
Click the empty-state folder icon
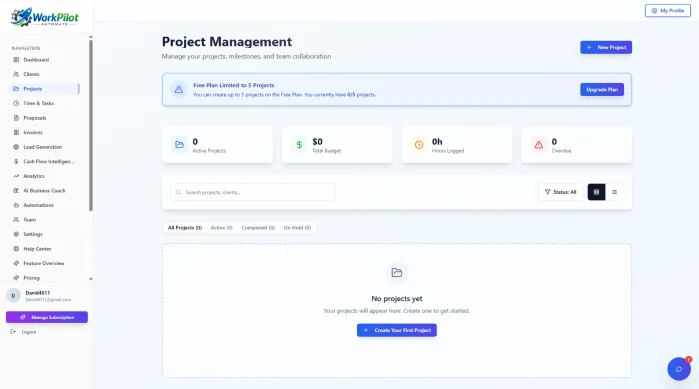pyautogui.click(x=397, y=273)
